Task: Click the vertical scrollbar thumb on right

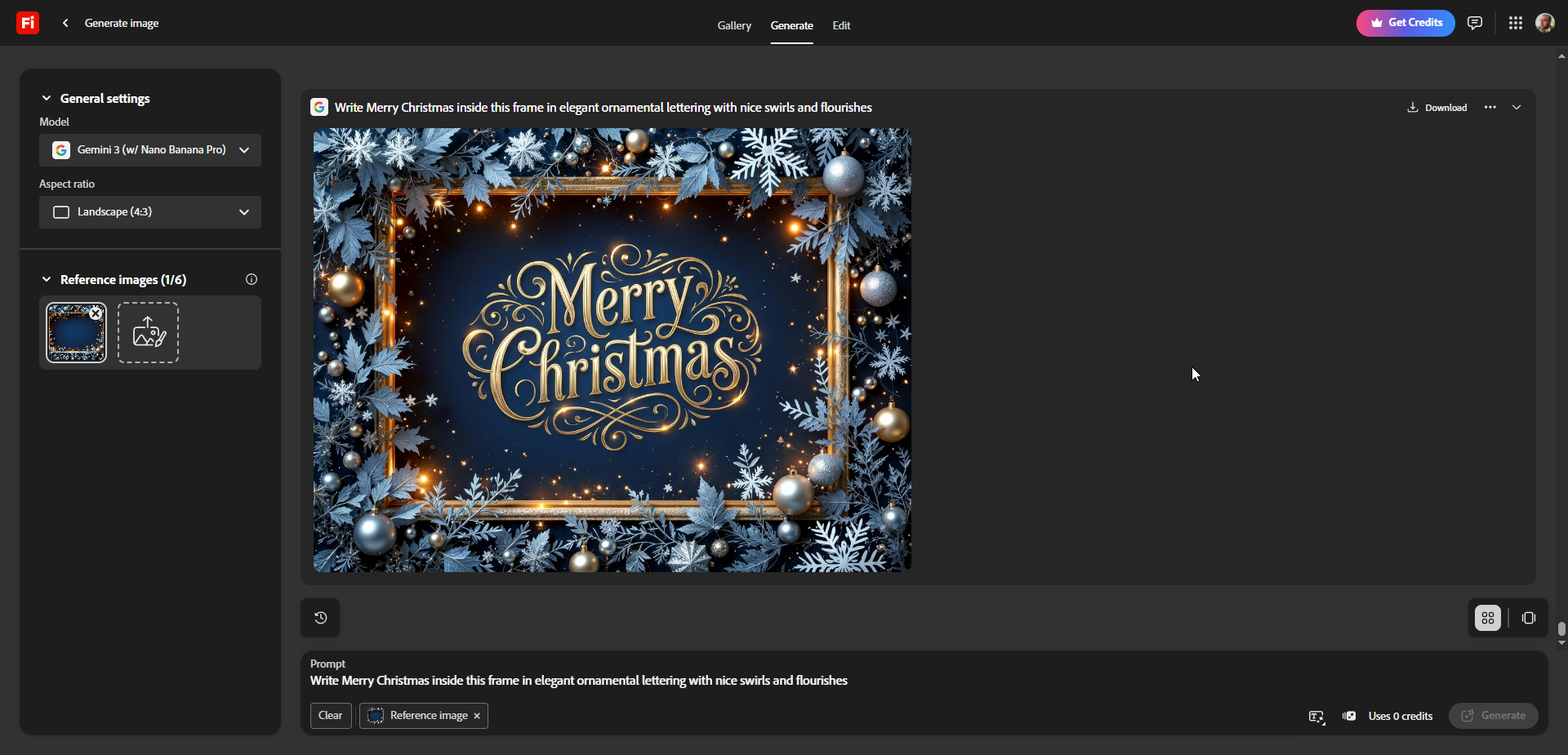Action: (1561, 629)
